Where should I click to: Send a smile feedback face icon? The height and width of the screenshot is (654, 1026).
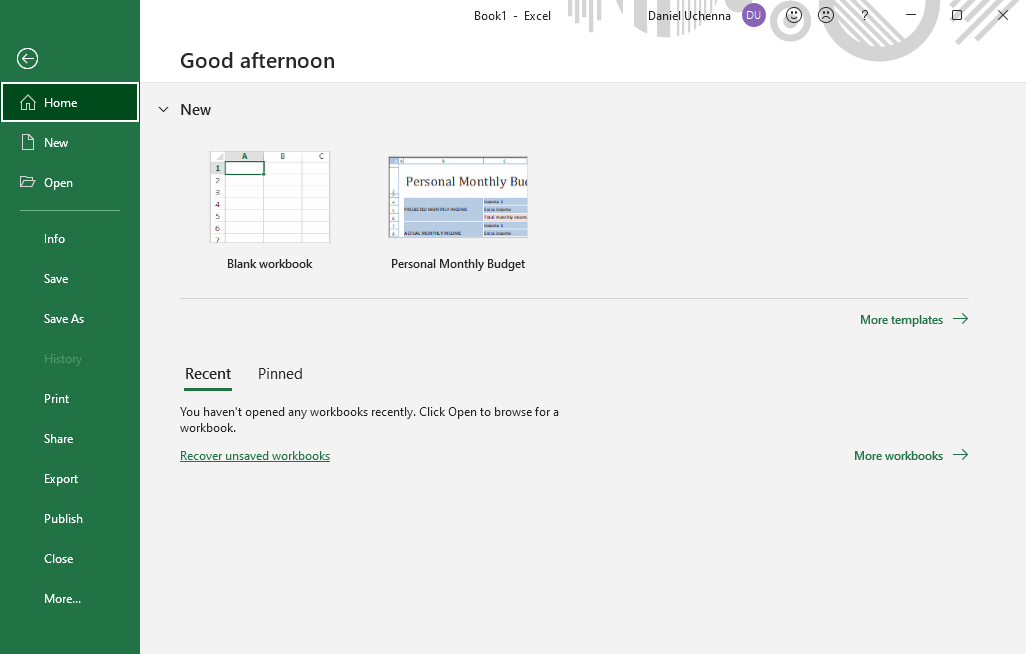click(x=794, y=16)
